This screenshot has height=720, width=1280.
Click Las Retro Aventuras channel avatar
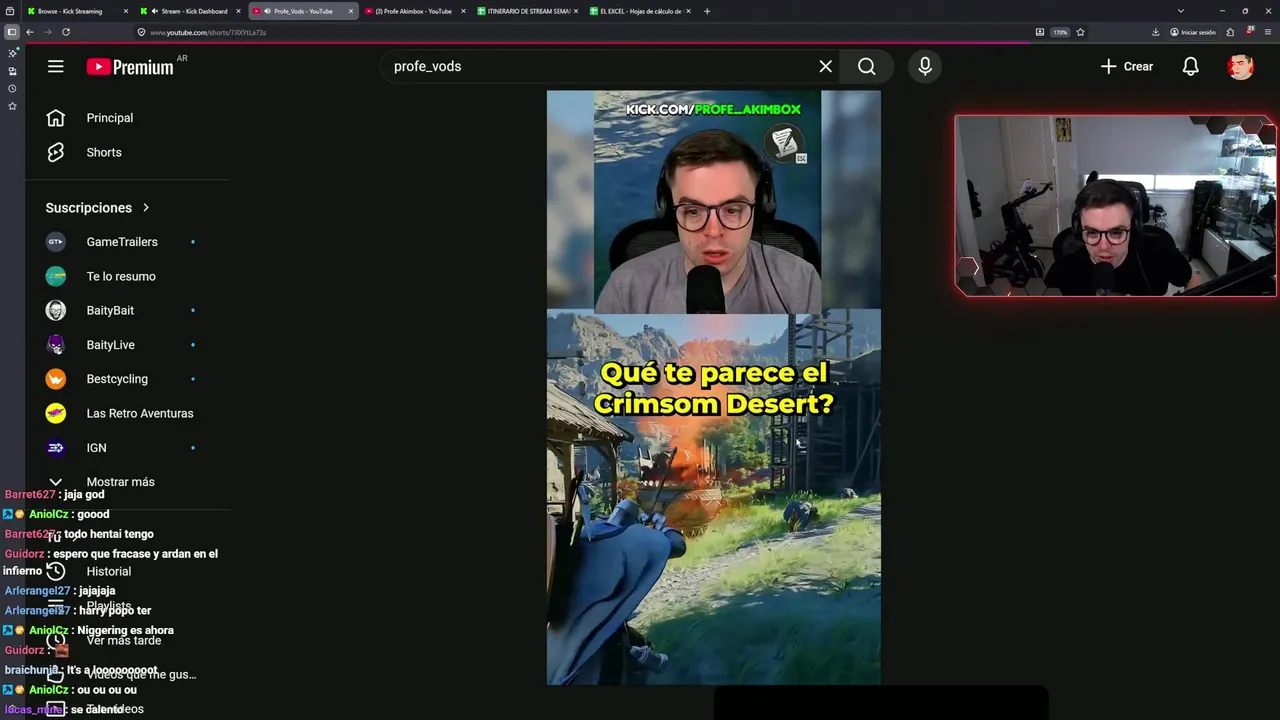click(x=56, y=413)
